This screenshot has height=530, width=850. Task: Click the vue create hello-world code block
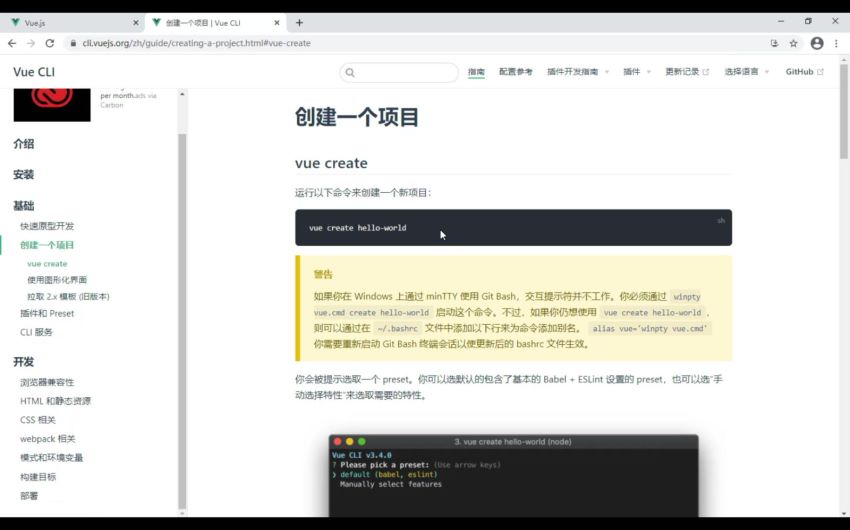pyautogui.click(x=513, y=228)
